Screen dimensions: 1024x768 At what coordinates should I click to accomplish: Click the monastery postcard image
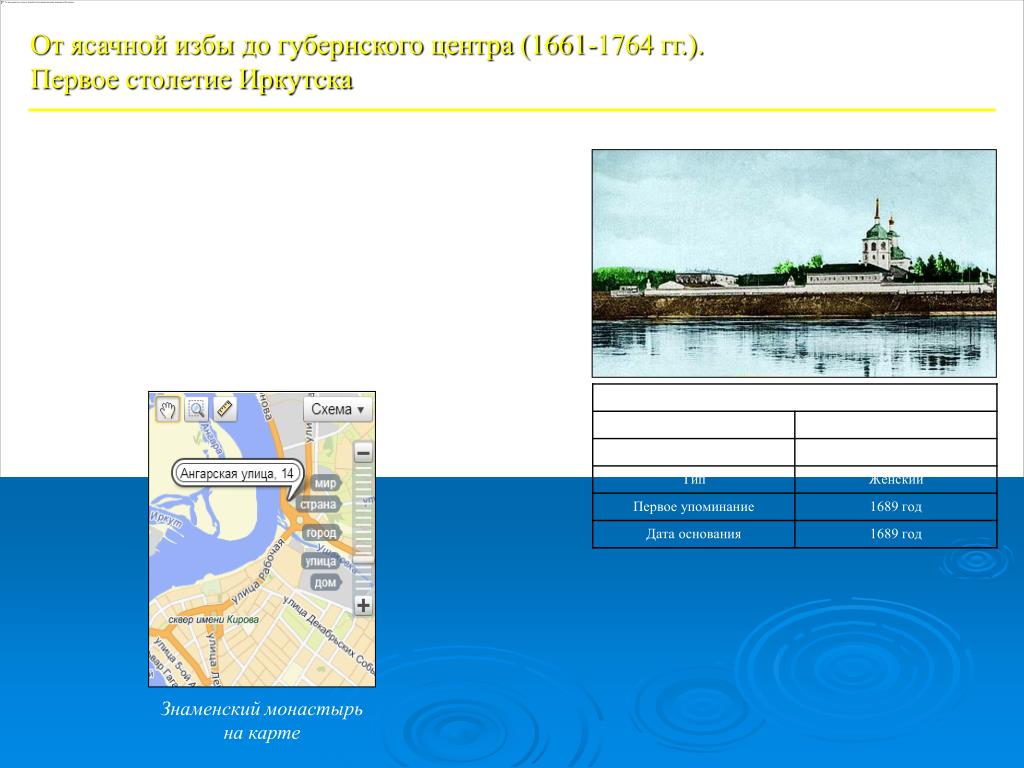[794, 263]
